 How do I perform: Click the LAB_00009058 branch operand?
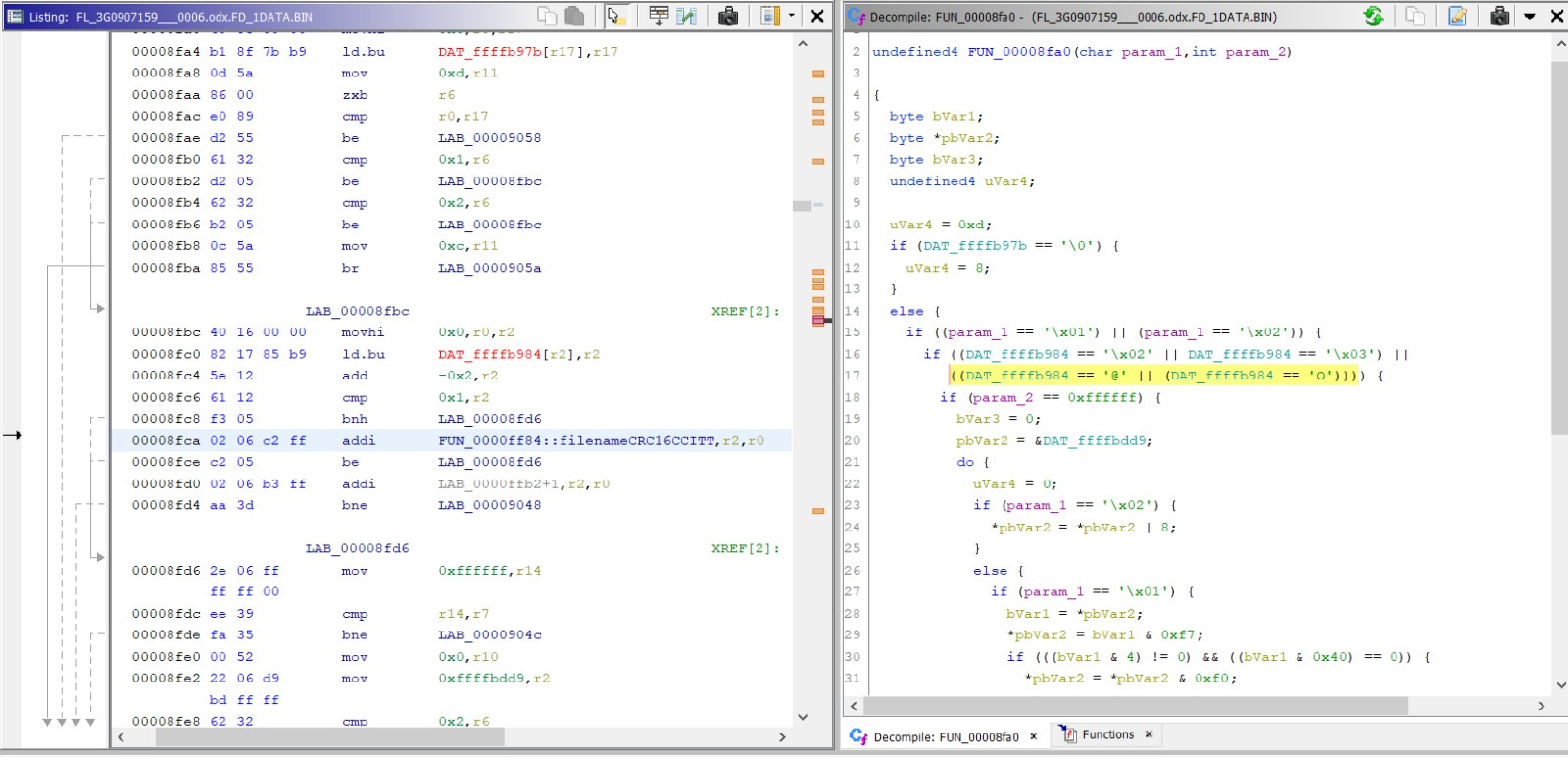click(490, 138)
